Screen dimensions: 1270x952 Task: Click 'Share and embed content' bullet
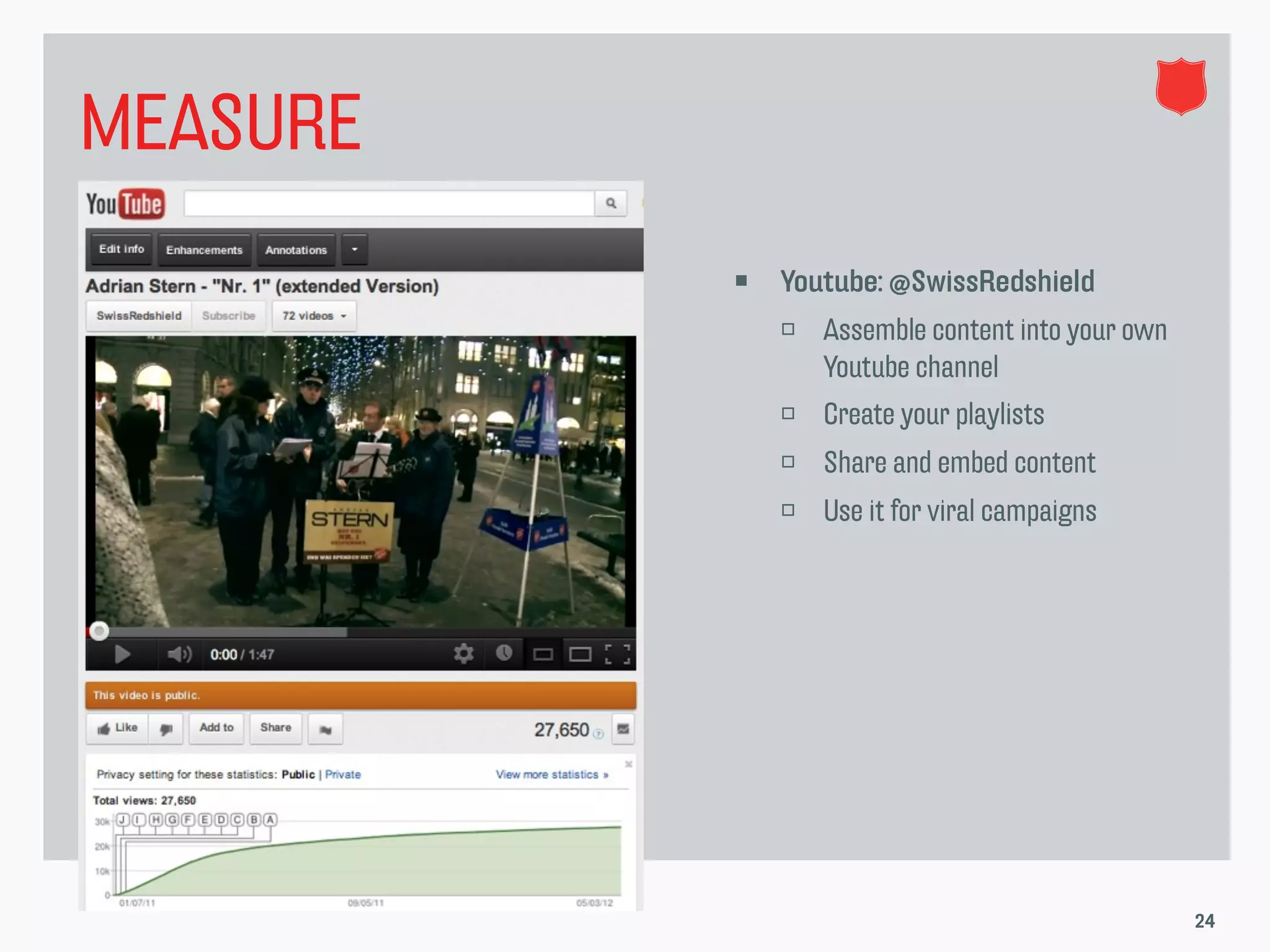click(959, 462)
